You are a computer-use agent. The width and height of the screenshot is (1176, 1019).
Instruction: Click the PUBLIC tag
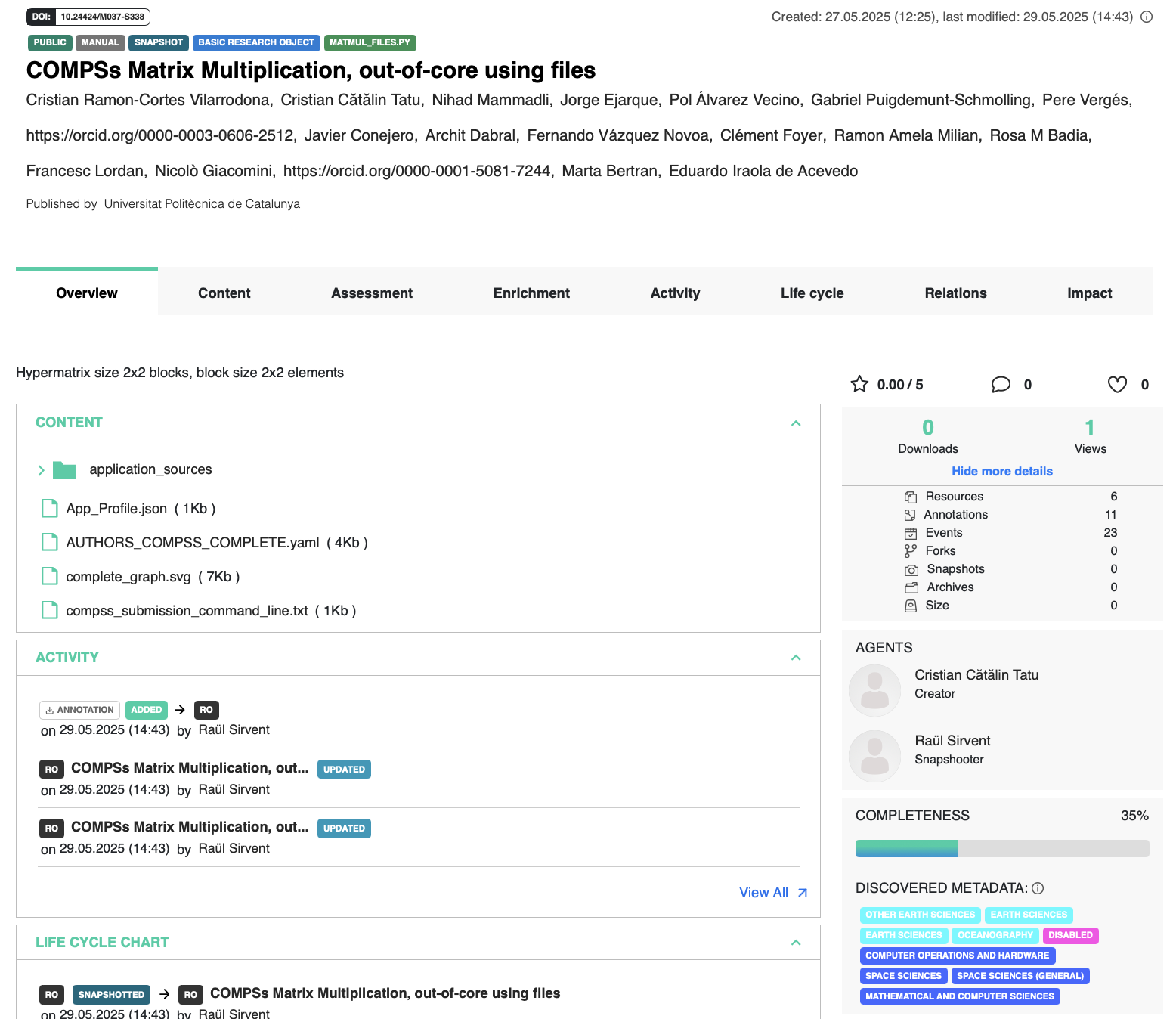50,42
